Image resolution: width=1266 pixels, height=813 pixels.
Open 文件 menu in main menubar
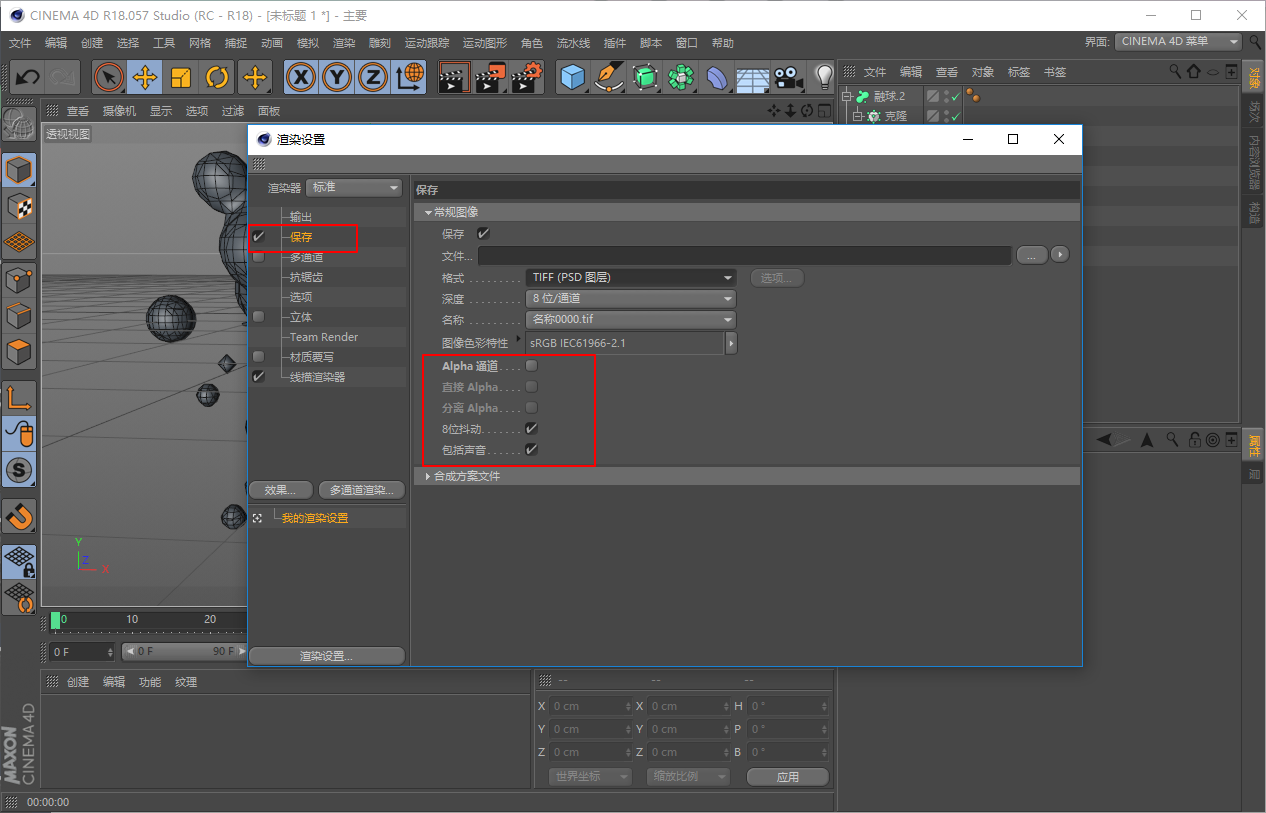pyautogui.click(x=20, y=43)
